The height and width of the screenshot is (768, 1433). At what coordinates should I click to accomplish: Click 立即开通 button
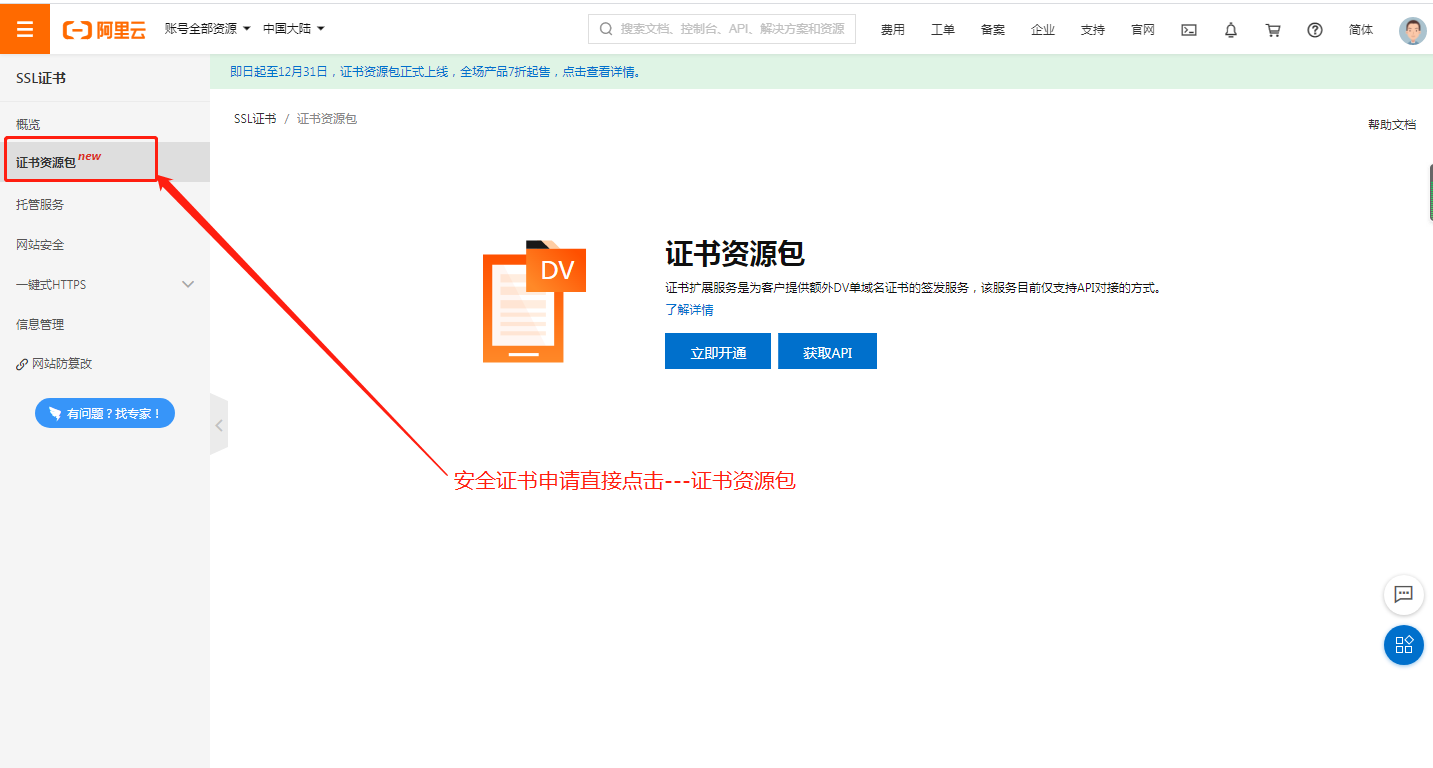pyautogui.click(x=718, y=351)
